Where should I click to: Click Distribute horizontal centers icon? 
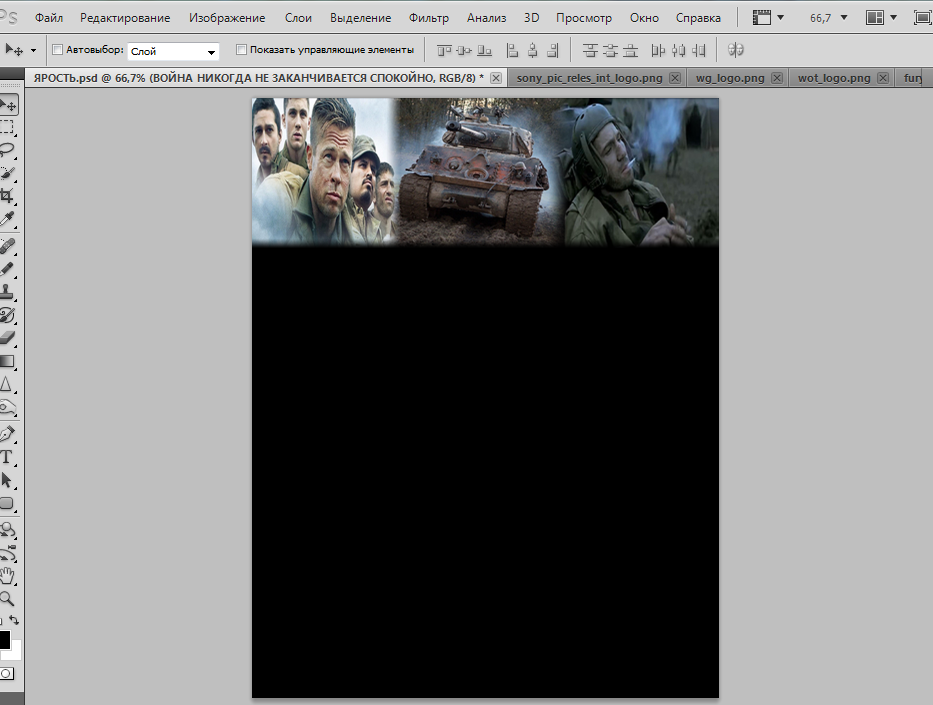pos(678,51)
